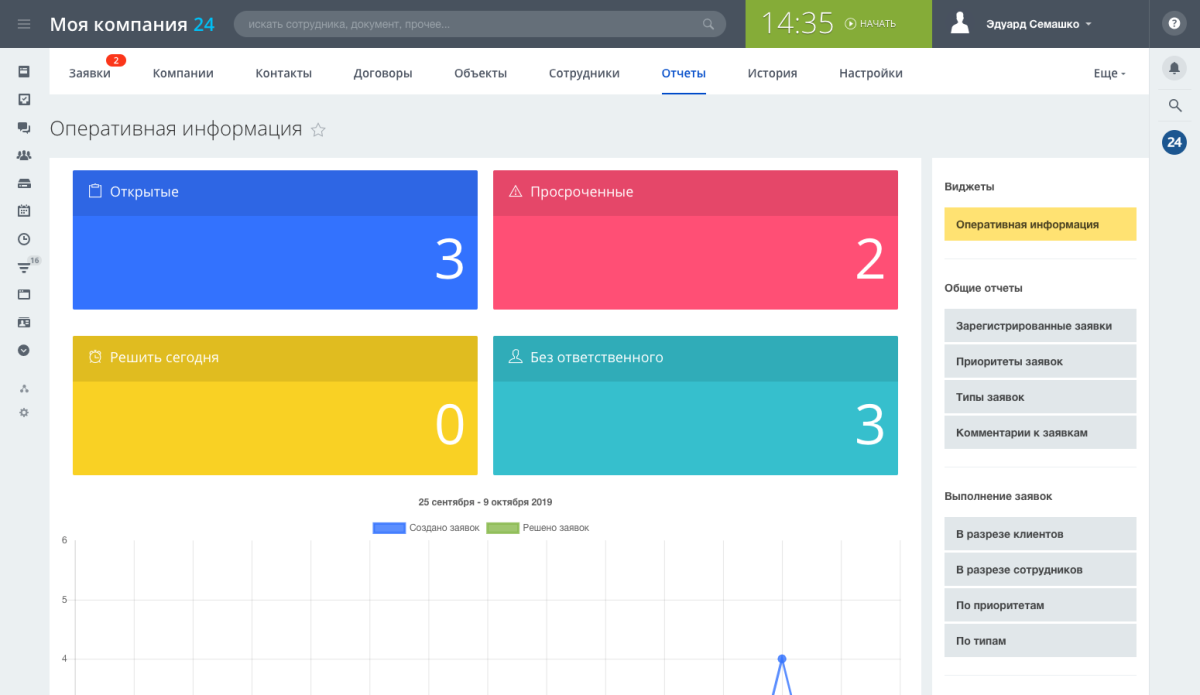Image resolution: width=1200 pixels, height=695 pixels.
Task: Select the calendar icon in the sidebar
Action: tap(23, 210)
